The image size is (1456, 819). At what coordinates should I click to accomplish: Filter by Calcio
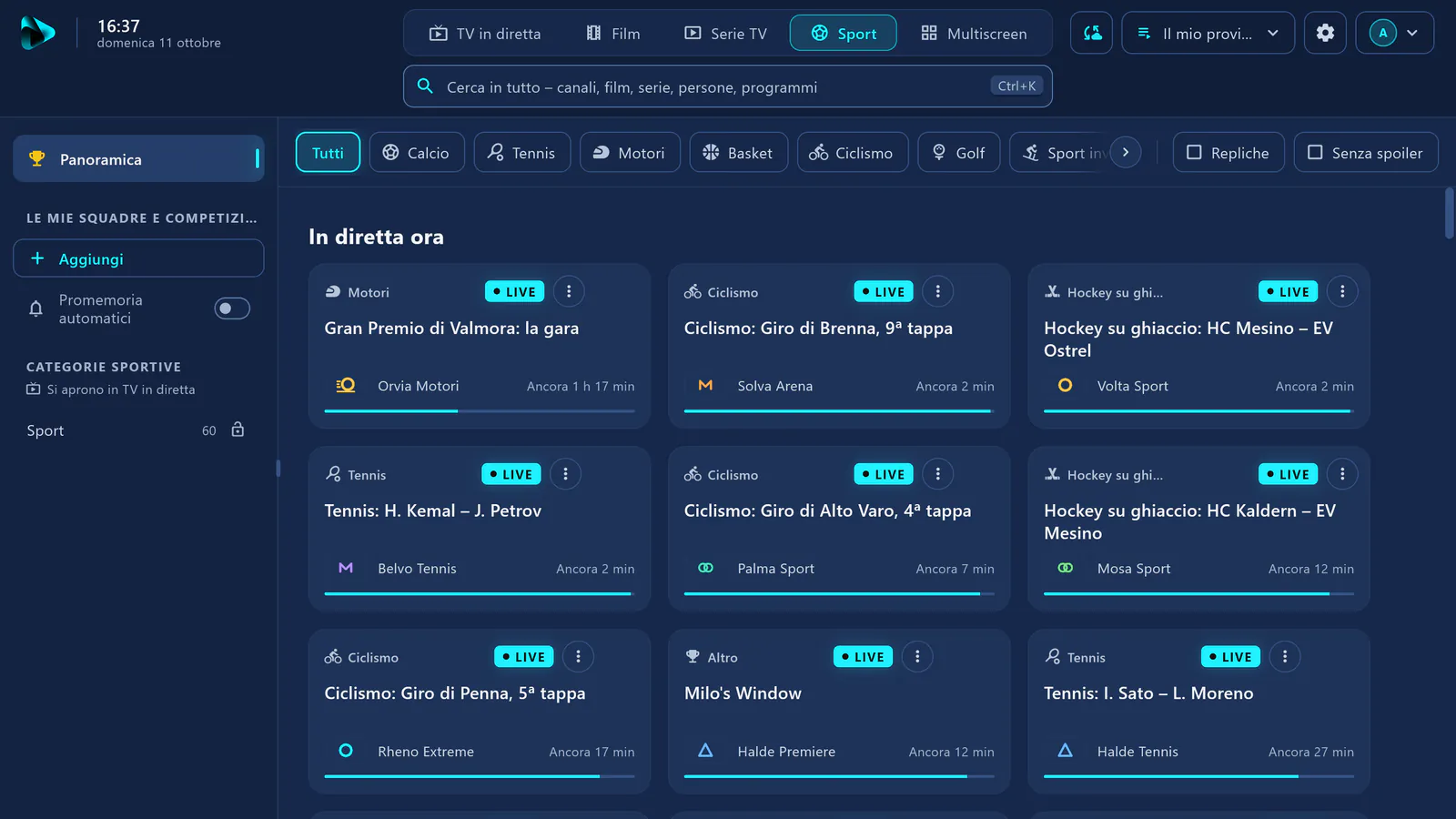coord(416,152)
